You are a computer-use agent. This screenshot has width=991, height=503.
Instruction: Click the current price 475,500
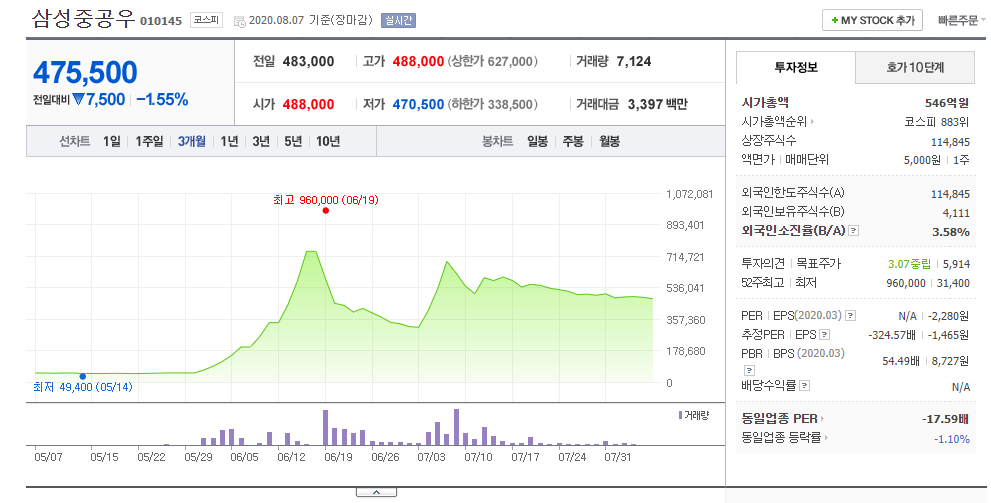pyautogui.click(x=85, y=73)
